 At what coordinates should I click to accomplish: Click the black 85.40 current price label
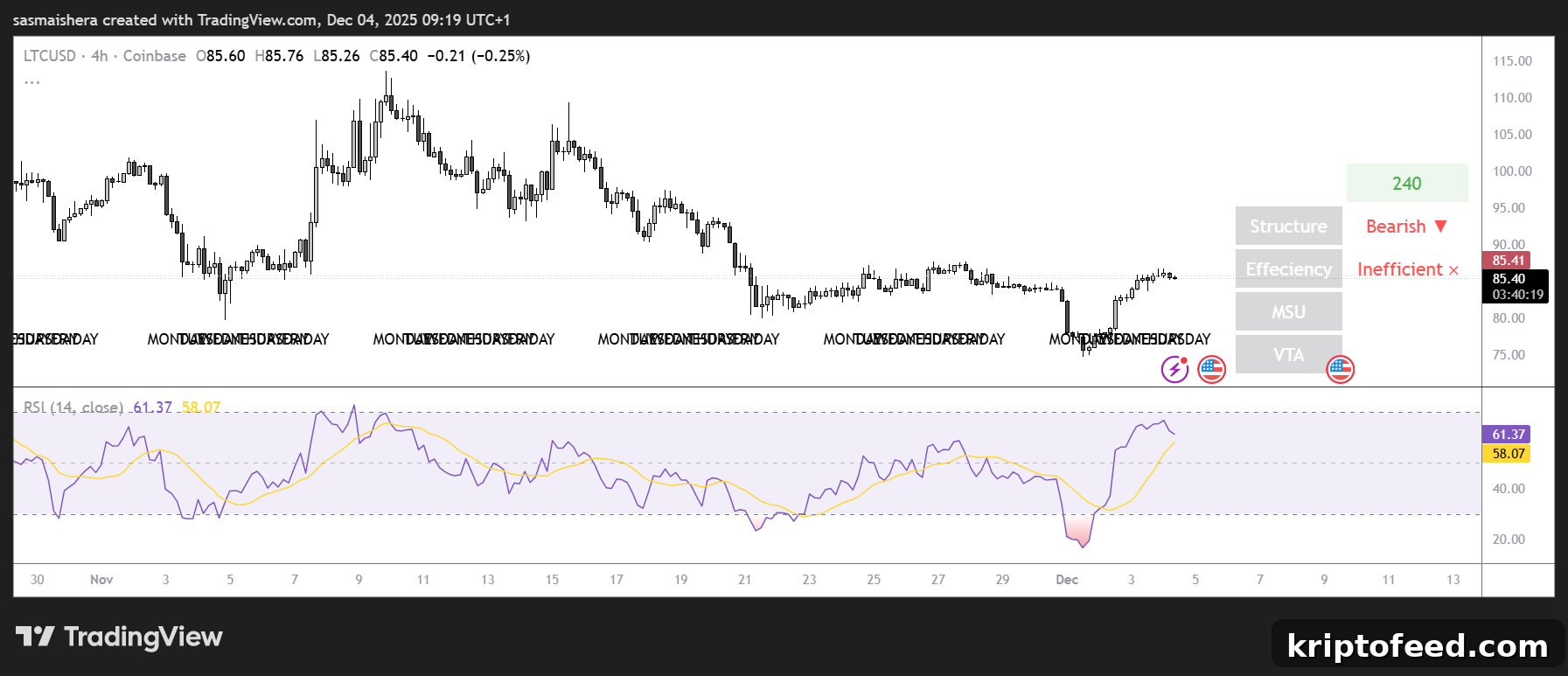(1509, 279)
